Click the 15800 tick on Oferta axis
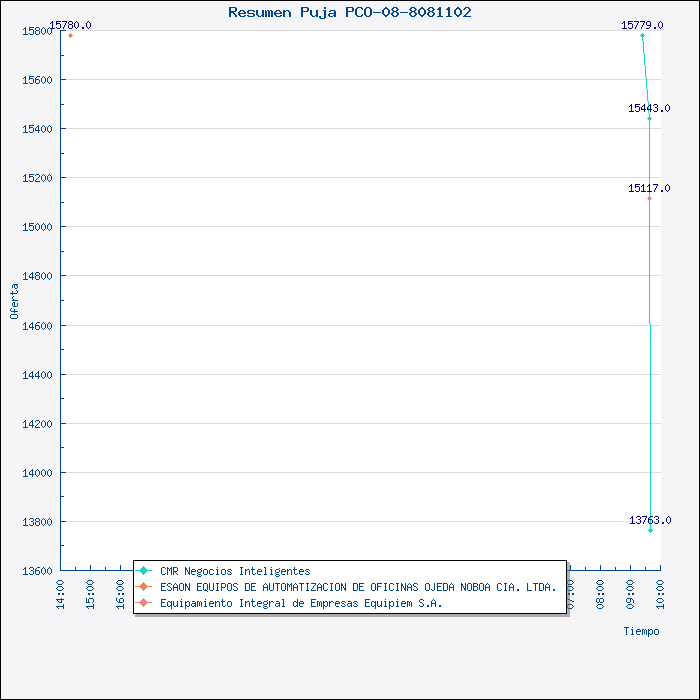700x700 pixels. 36,30
